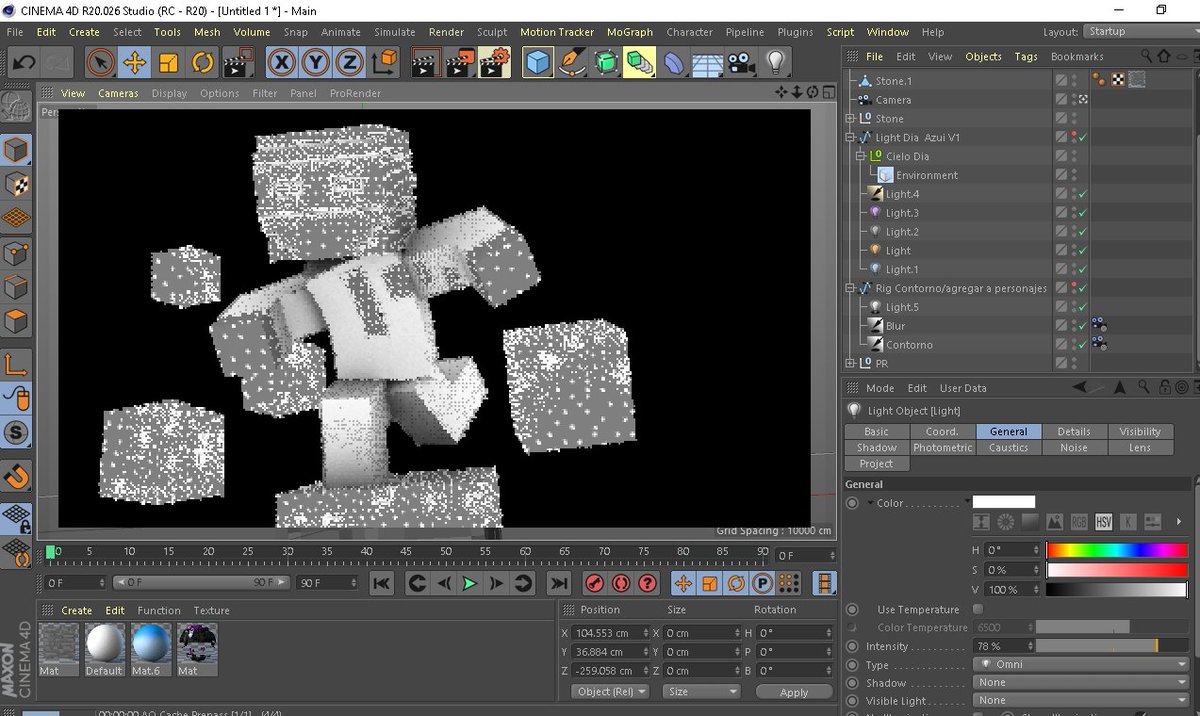
Task: Select the Move tool in toolbar
Action: (133, 63)
